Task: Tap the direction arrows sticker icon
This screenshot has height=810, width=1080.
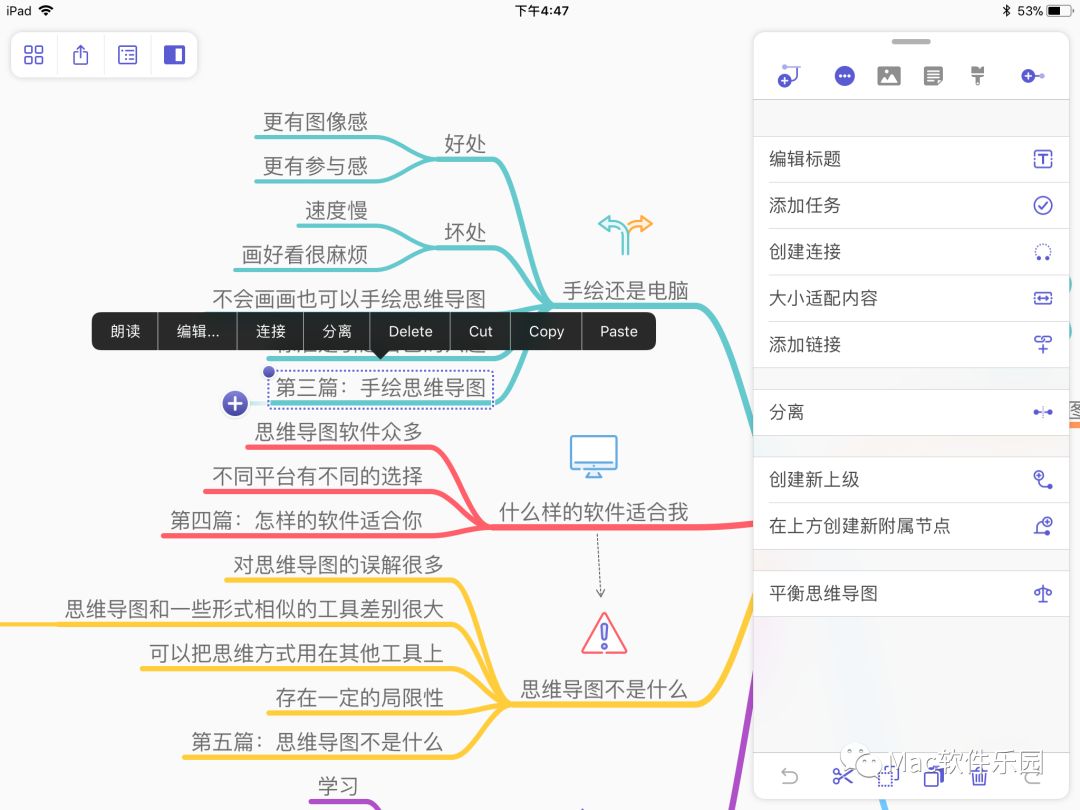Action: point(625,234)
